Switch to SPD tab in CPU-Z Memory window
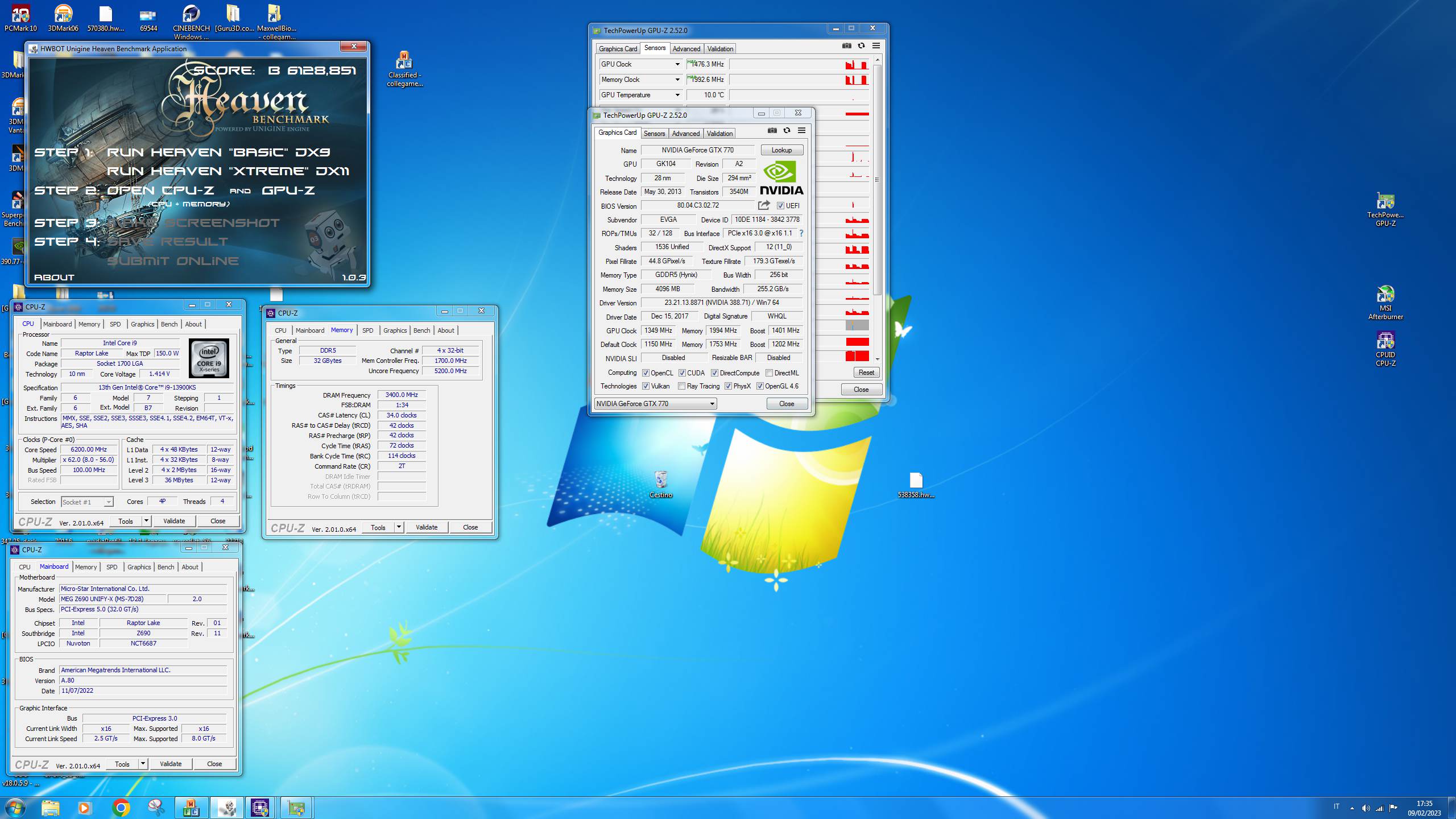The image size is (1456, 819). [367, 330]
